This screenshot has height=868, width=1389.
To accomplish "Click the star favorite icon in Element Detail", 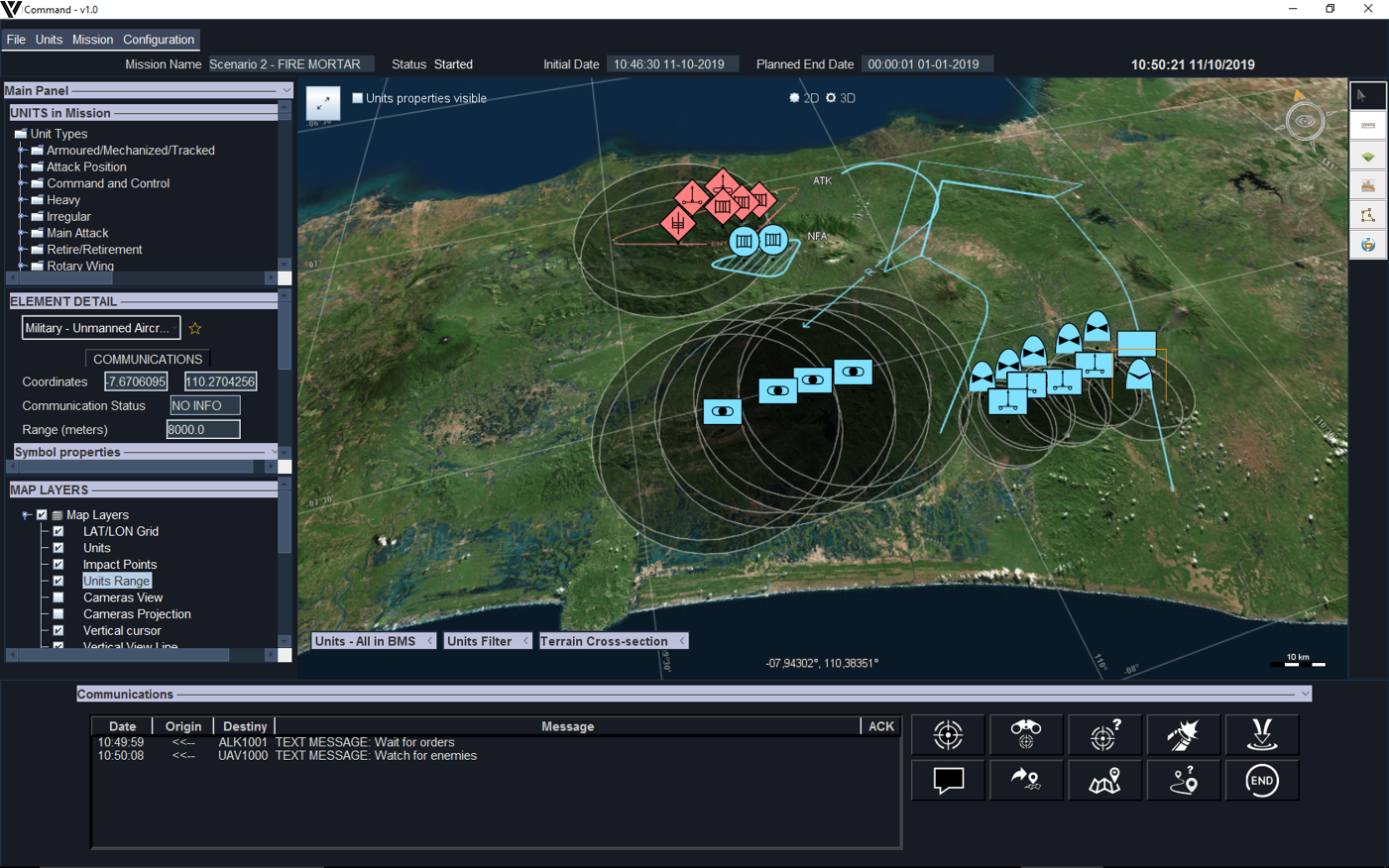I will pyautogui.click(x=195, y=328).
